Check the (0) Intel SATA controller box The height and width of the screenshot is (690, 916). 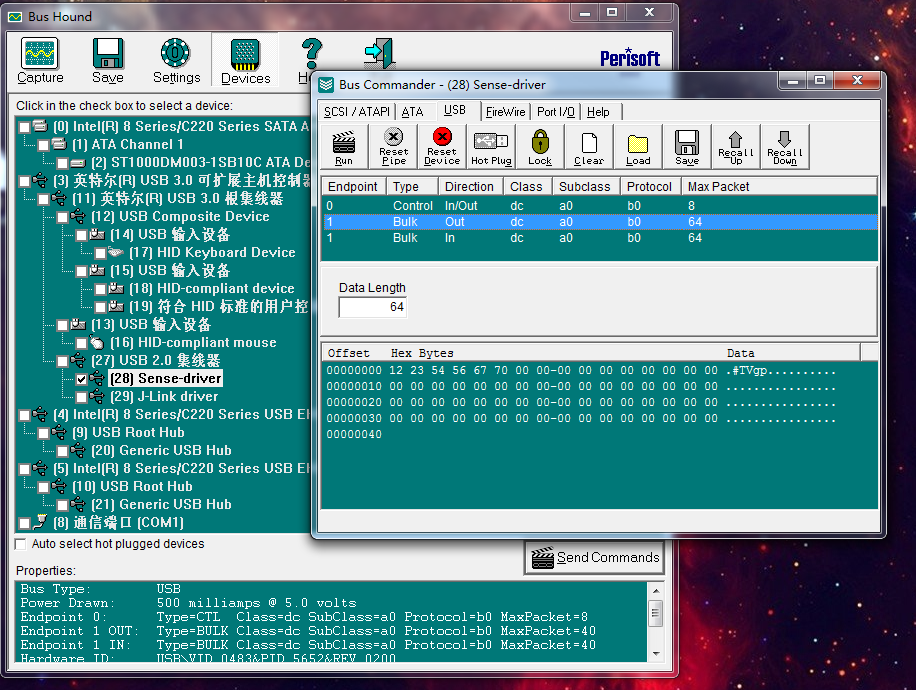pyautogui.click(x=24, y=127)
